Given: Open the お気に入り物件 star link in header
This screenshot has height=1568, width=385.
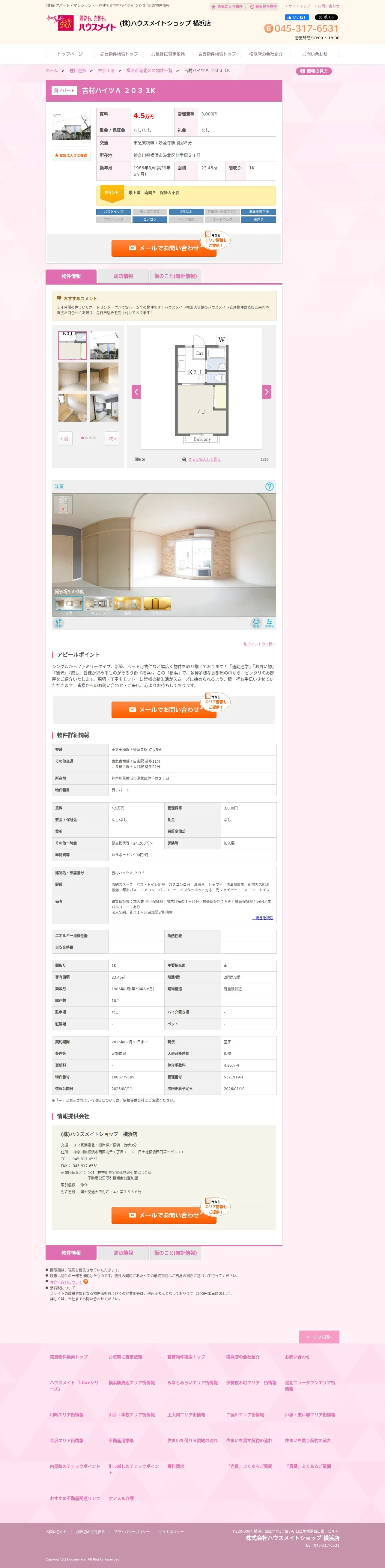Looking at the screenshot, I should [227, 7].
